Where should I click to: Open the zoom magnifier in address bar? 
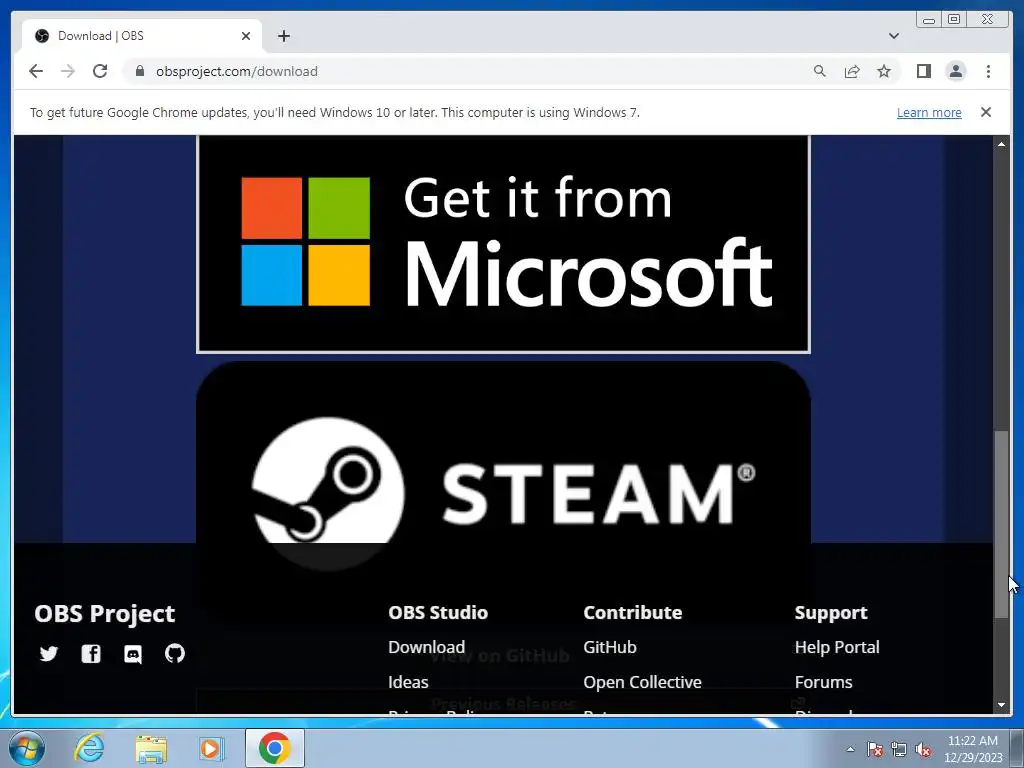pos(820,71)
